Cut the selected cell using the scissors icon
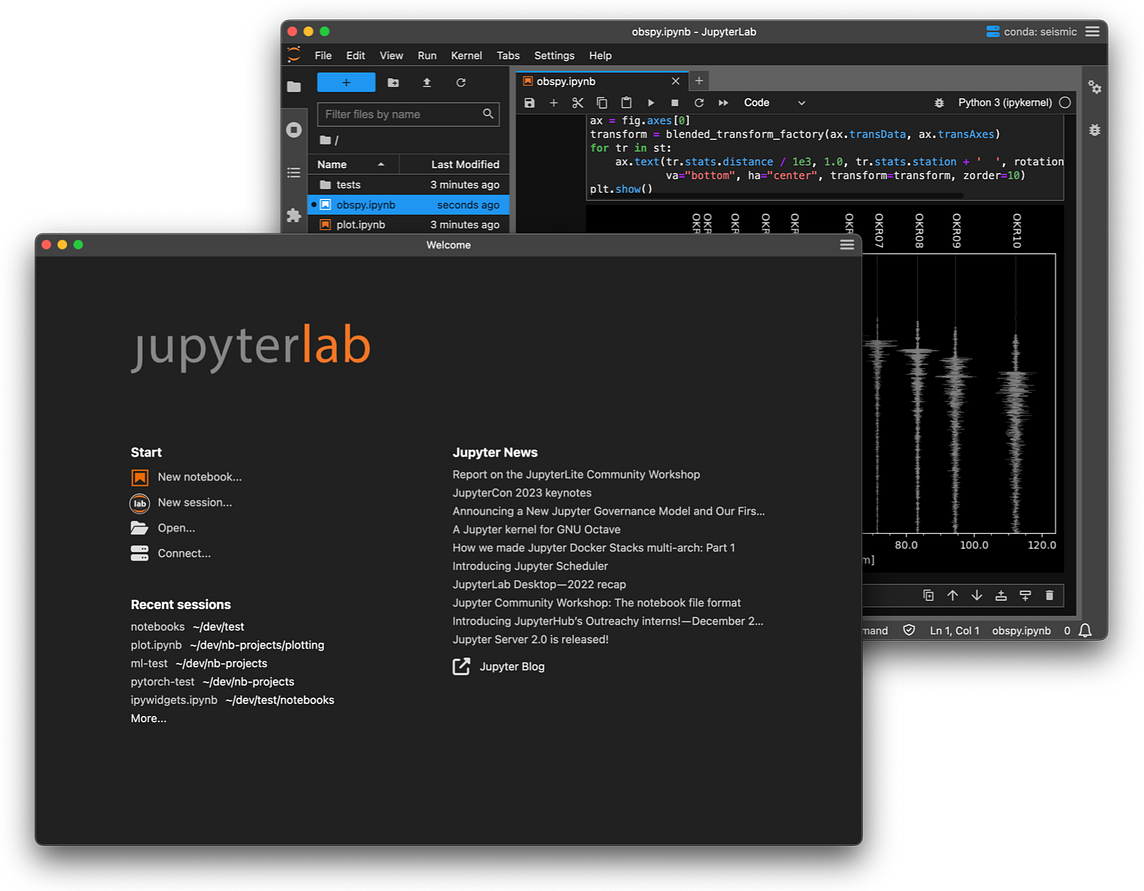 coord(577,102)
